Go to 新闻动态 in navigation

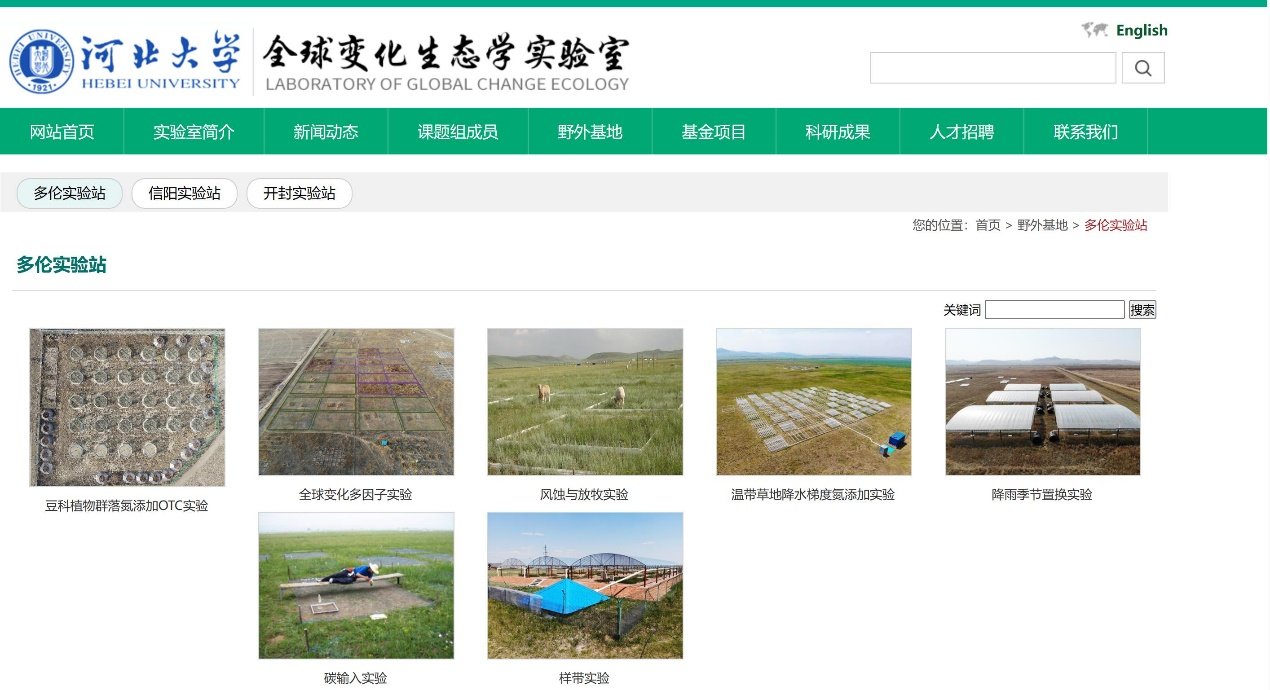point(326,132)
